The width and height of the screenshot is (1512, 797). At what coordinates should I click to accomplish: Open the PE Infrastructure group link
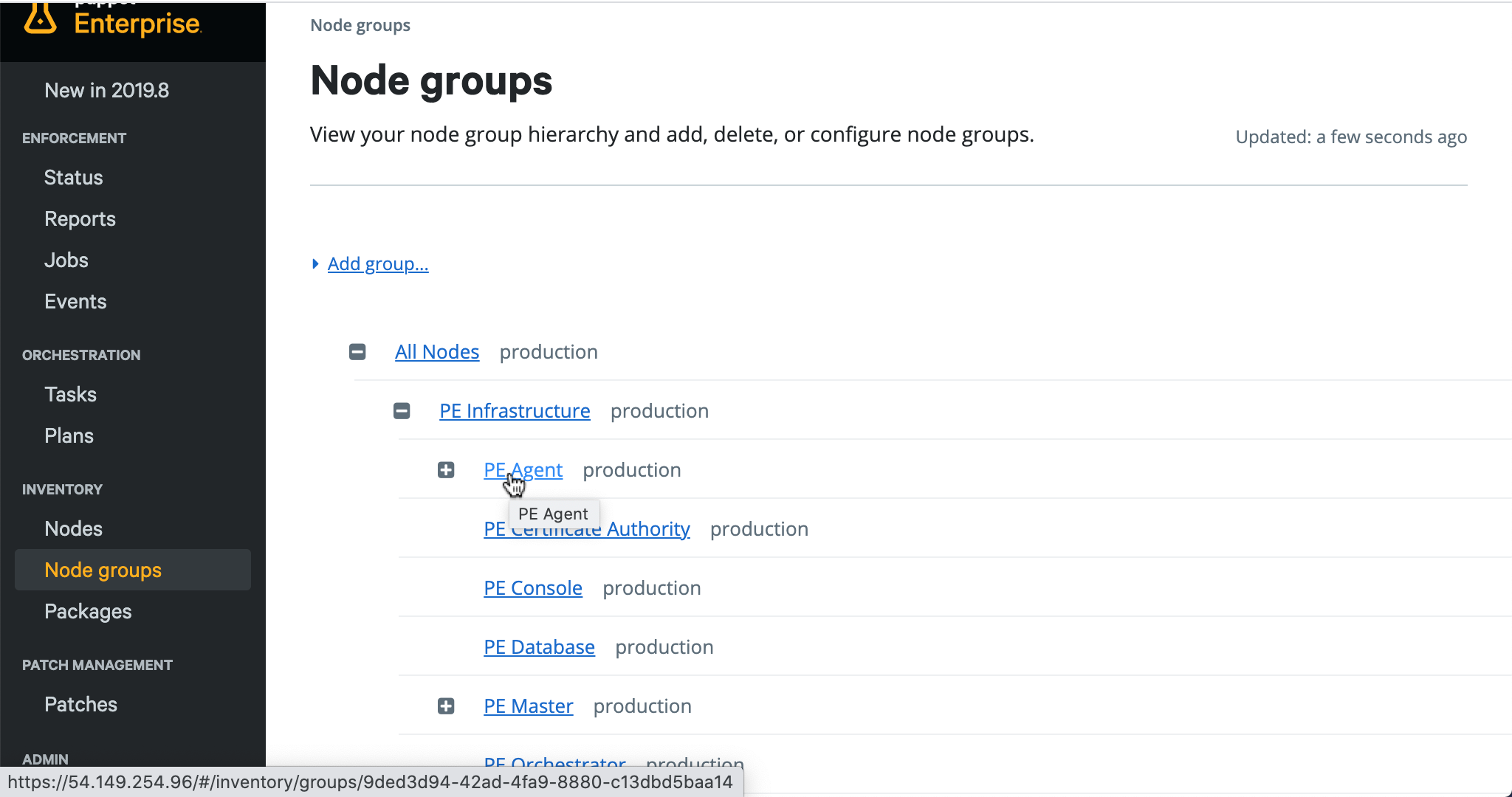(x=515, y=411)
